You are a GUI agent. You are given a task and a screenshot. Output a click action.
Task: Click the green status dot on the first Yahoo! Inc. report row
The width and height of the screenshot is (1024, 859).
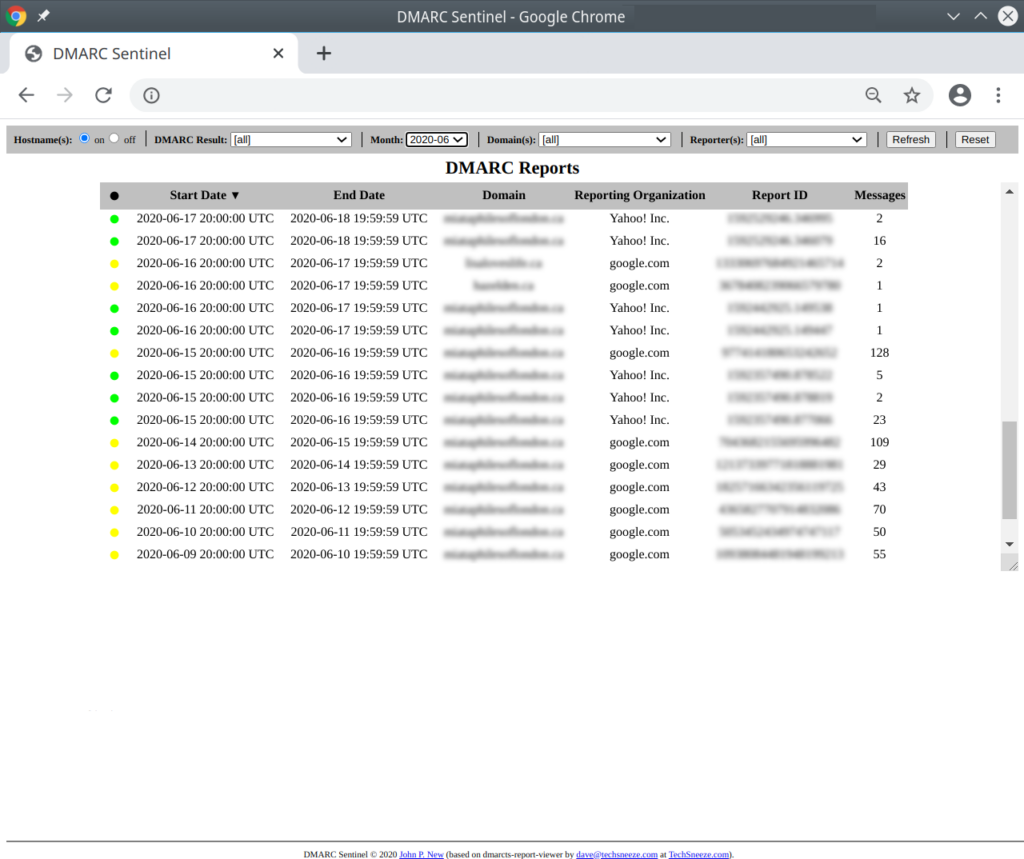[x=114, y=218]
